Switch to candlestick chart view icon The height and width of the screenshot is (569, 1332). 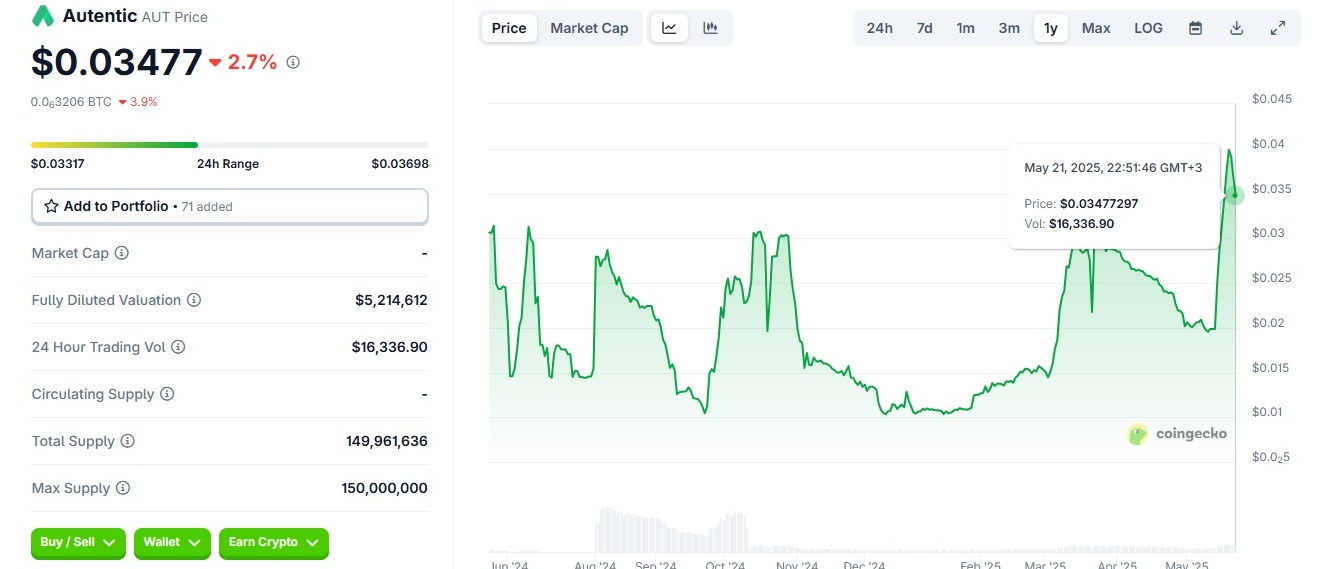[x=710, y=28]
